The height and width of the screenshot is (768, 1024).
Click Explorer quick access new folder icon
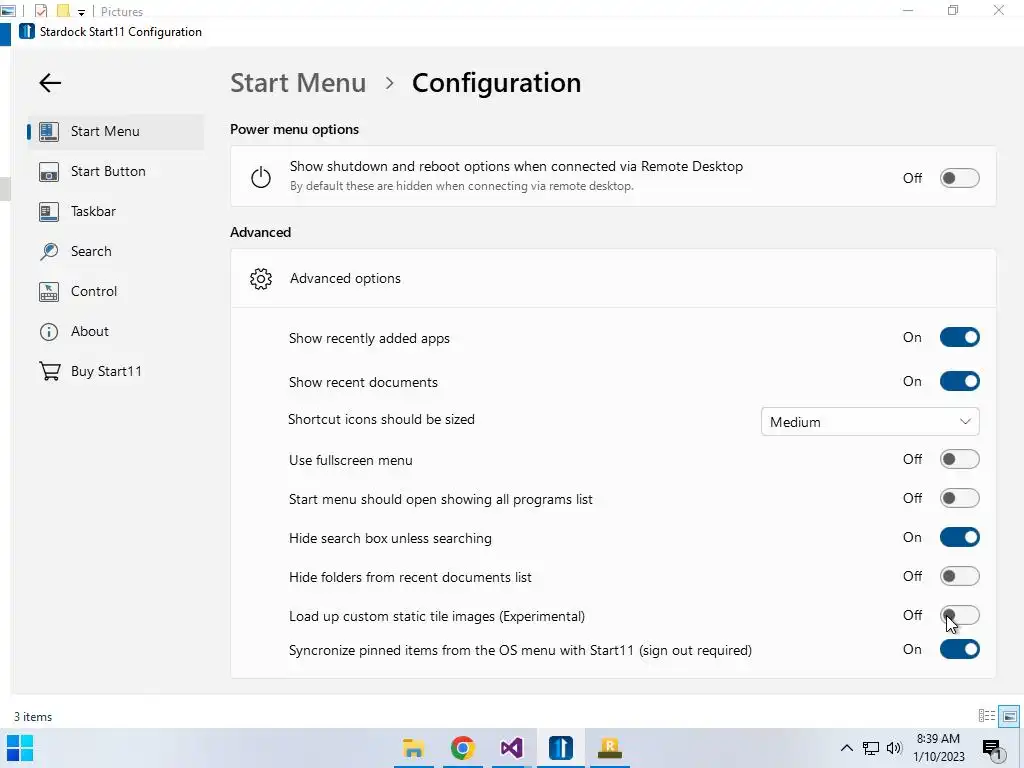pos(63,10)
